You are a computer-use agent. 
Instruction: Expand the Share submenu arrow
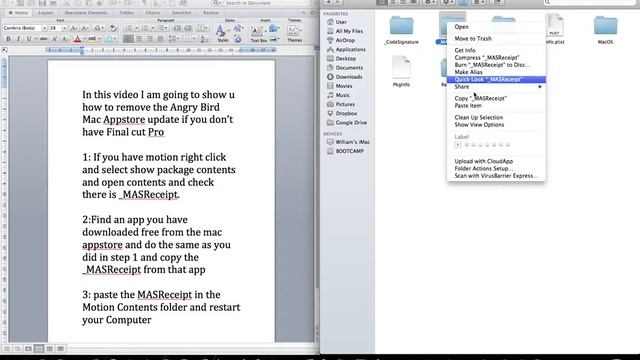(x=540, y=87)
